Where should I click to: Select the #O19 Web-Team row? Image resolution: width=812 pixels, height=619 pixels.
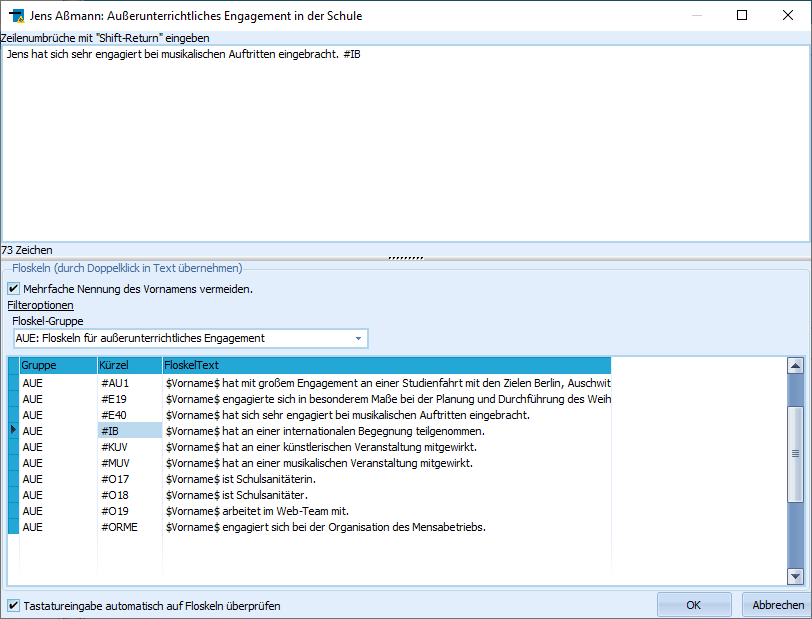[310, 511]
